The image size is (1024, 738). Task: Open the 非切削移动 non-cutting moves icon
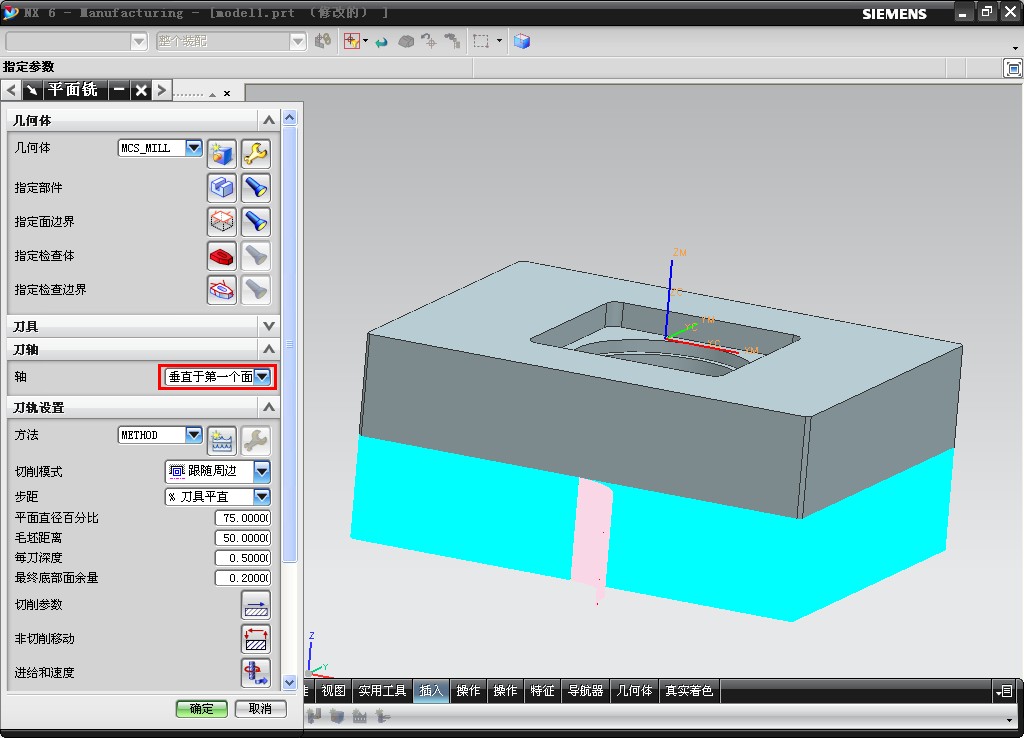pyautogui.click(x=256, y=639)
